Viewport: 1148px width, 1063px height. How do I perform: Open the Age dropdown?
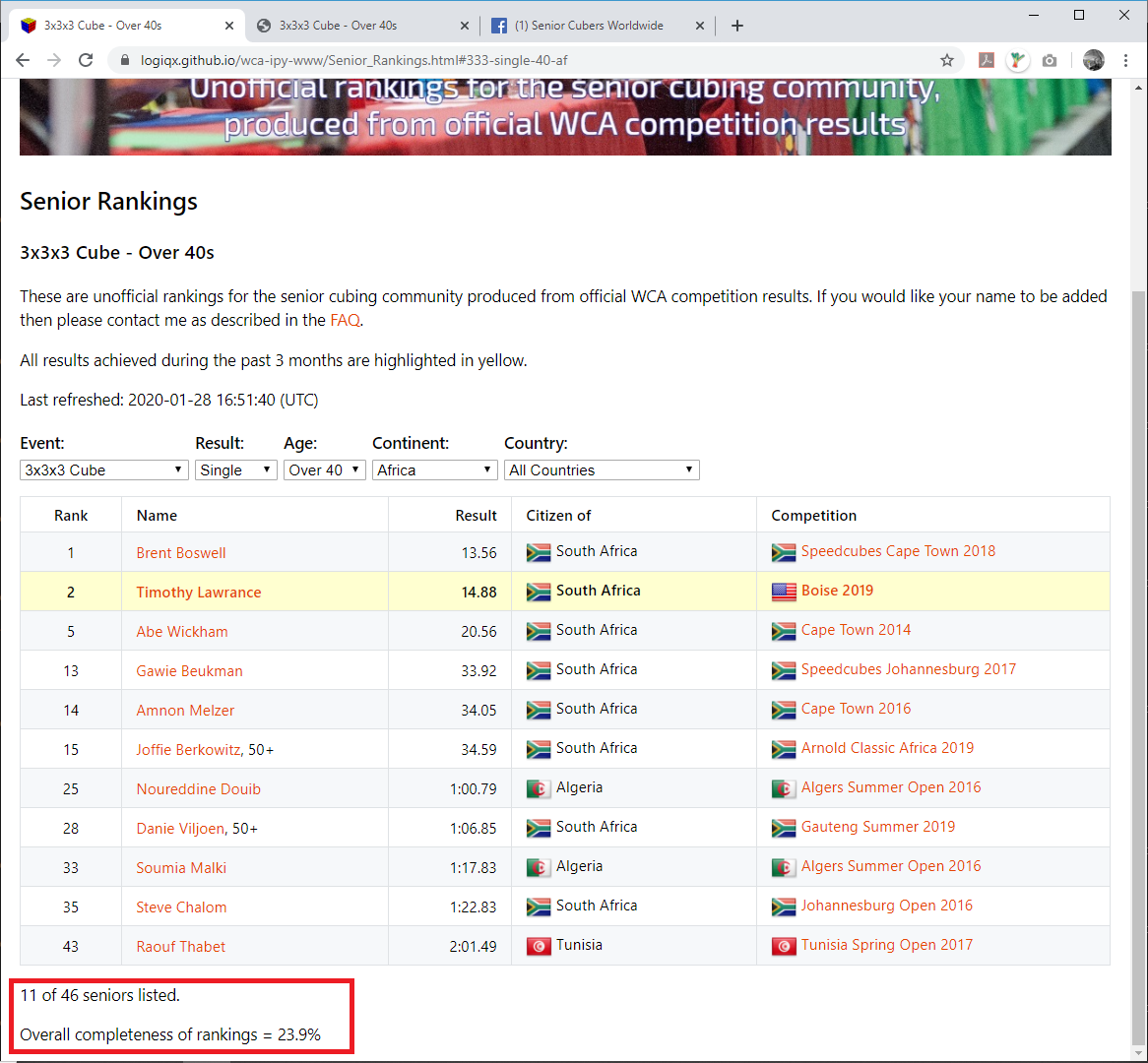click(324, 470)
